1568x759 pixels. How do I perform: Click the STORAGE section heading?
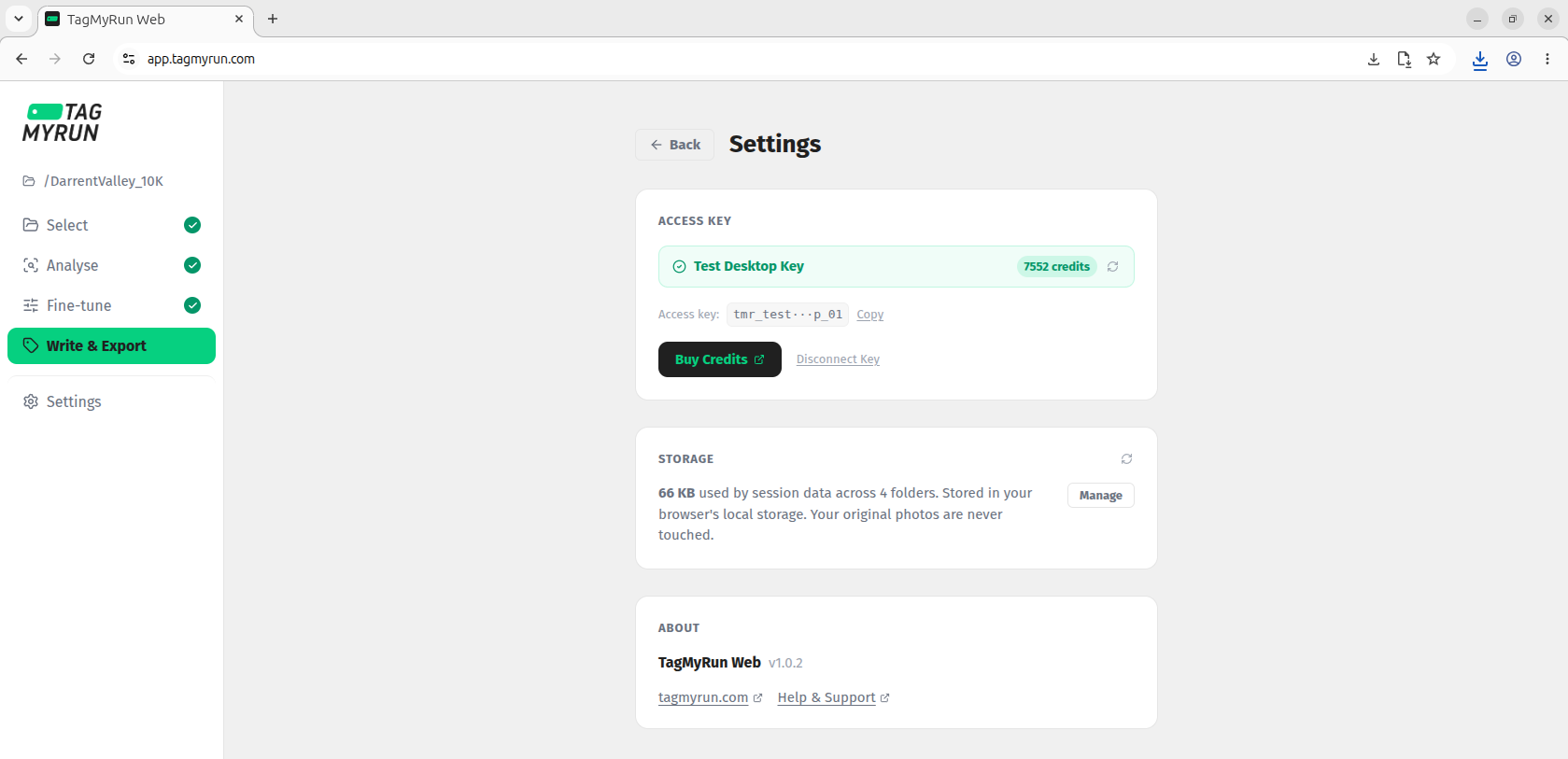[x=685, y=459]
